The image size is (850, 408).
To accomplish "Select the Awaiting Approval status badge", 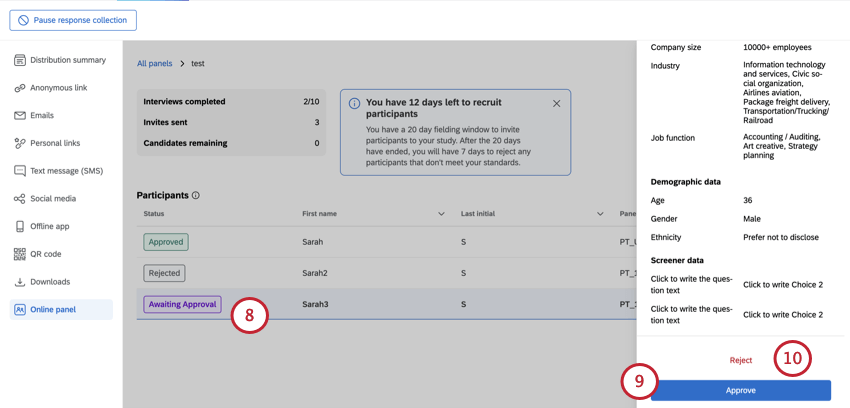I will 182,304.
